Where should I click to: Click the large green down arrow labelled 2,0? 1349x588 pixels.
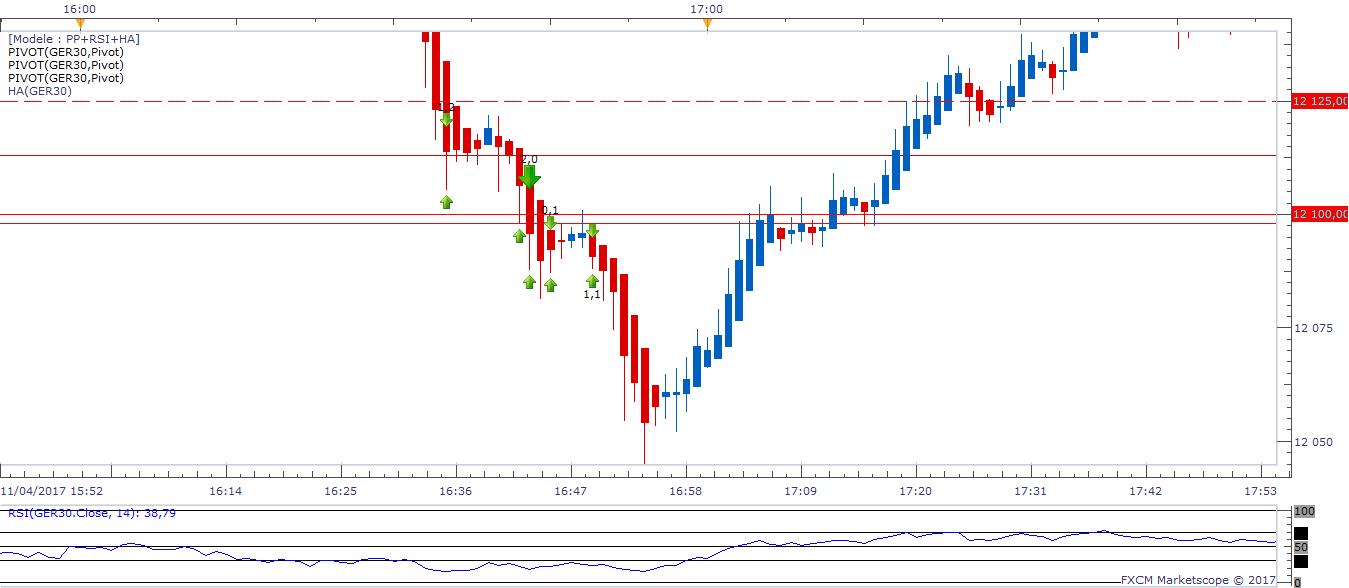[x=529, y=177]
